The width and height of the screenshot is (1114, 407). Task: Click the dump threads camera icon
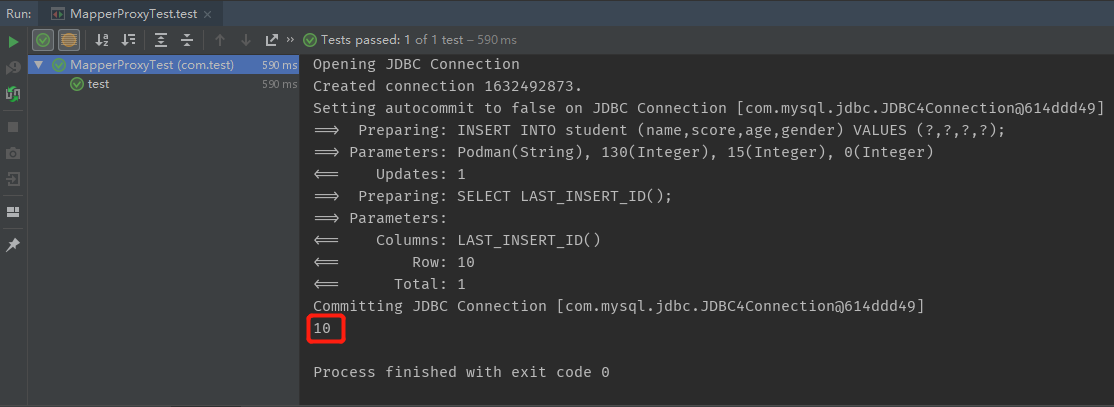tap(13, 153)
